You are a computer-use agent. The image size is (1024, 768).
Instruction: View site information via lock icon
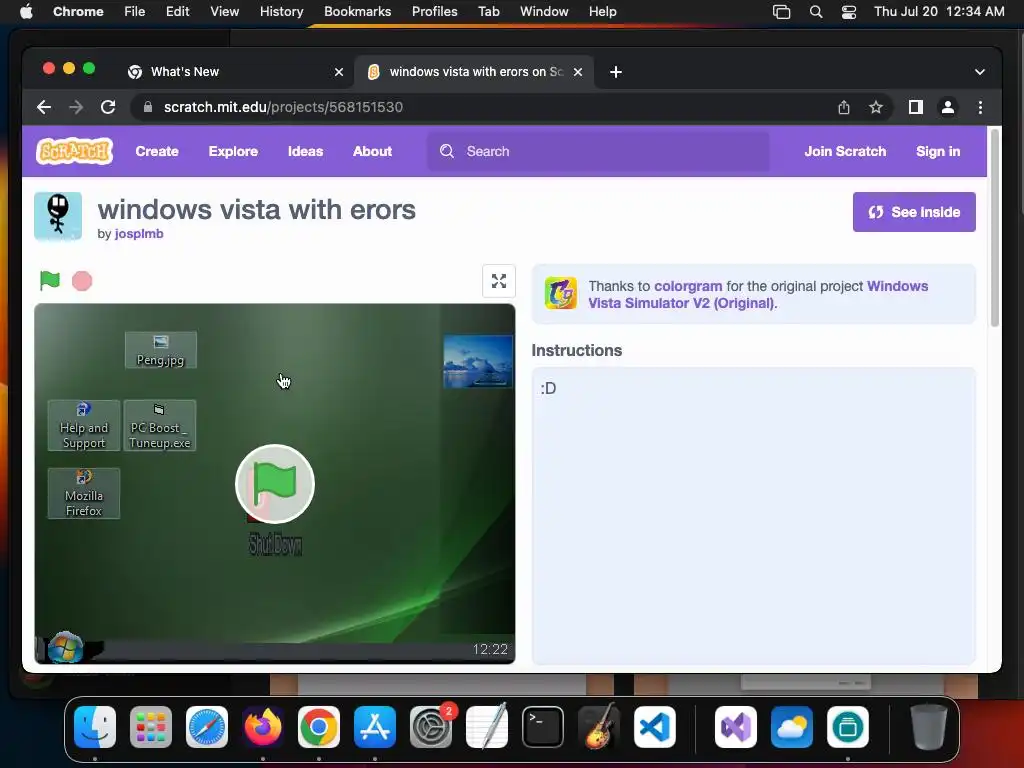click(x=148, y=107)
